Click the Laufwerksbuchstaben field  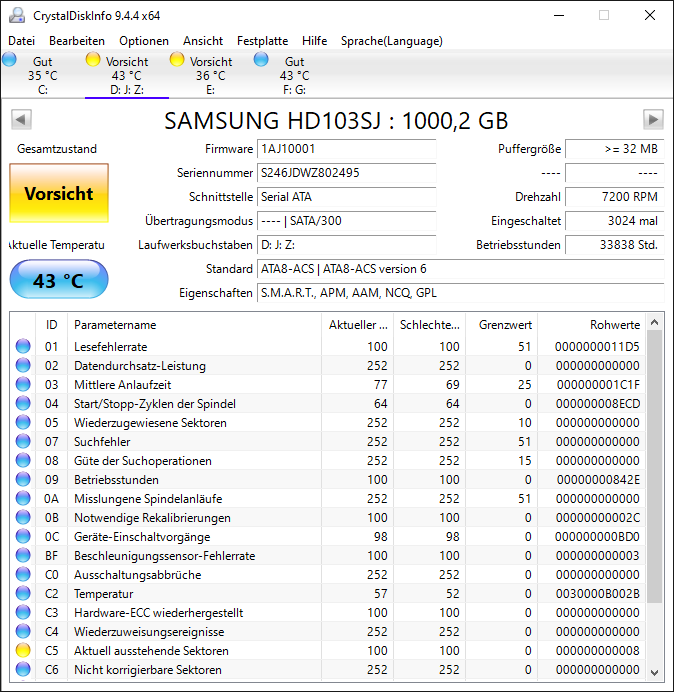(x=347, y=244)
